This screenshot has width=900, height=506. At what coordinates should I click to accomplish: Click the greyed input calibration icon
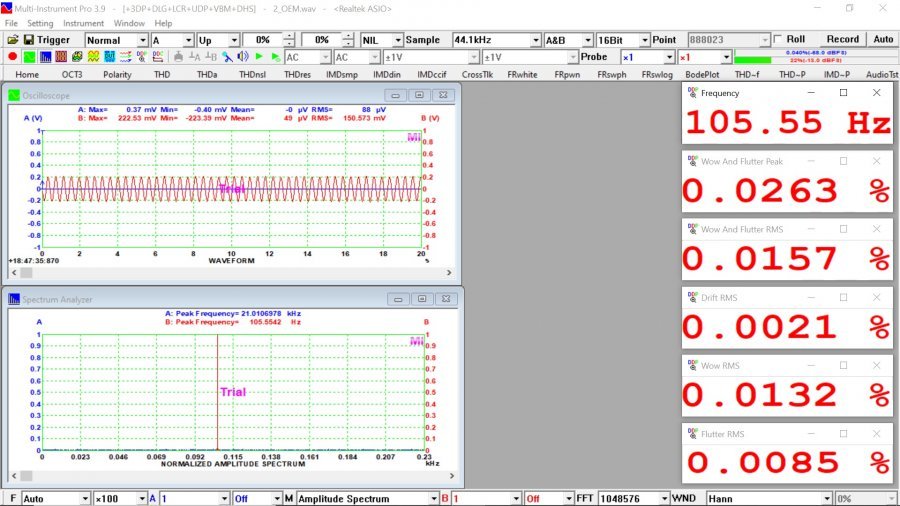click(x=179, y=57)
